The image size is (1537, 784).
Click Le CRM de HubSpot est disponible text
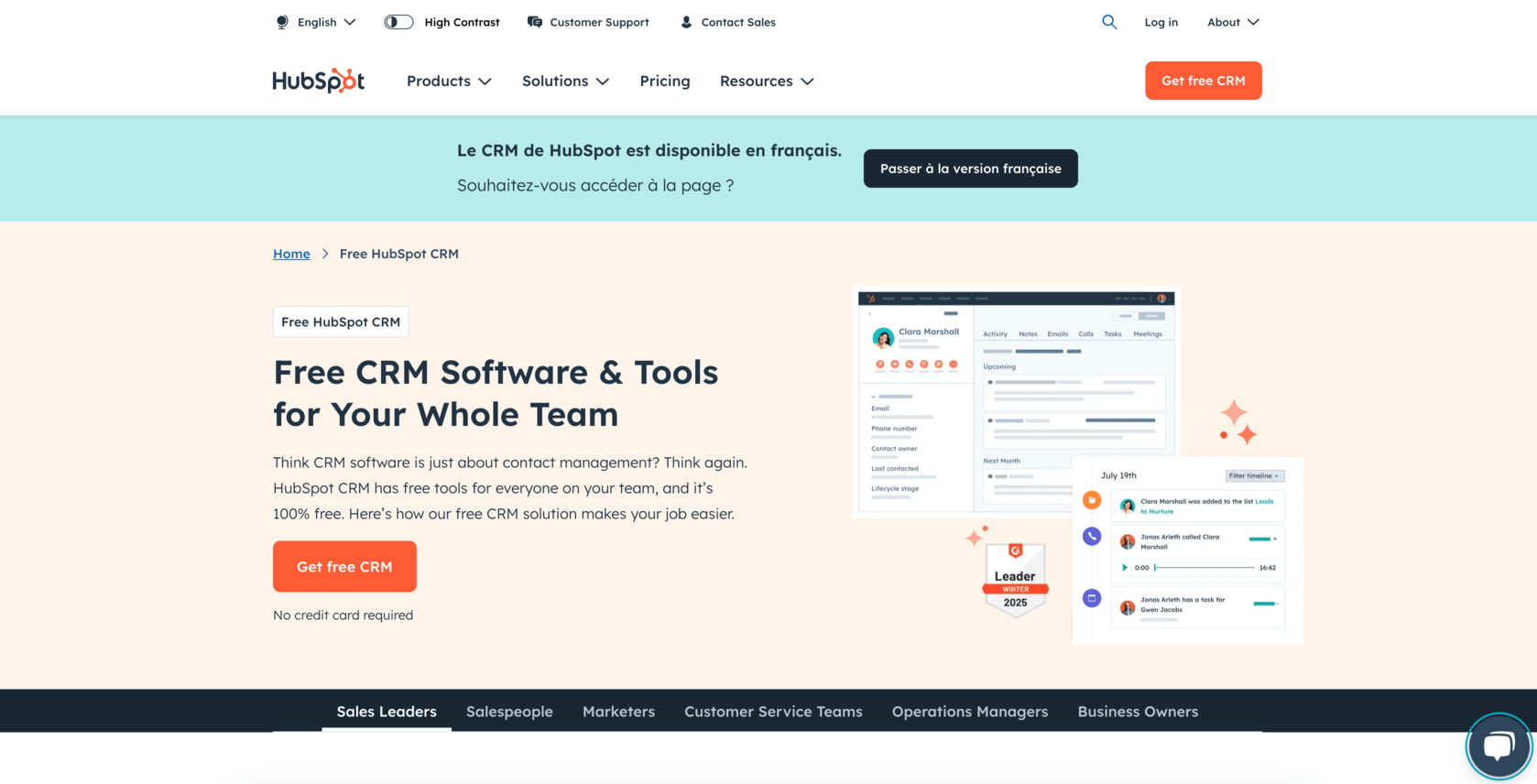click(649, 150)
